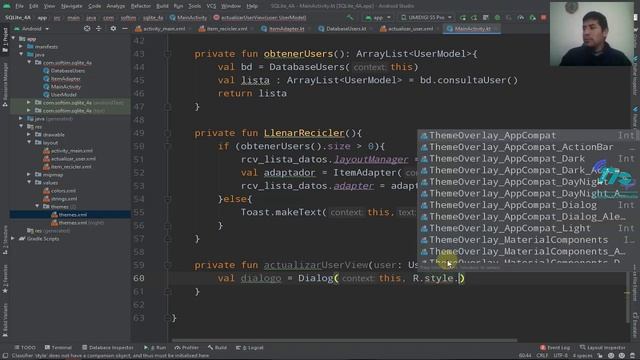Viewport: 640px width, 360px height.
Task: Click the horizontal scrollbar of the editor
Action: coord(344,340)
